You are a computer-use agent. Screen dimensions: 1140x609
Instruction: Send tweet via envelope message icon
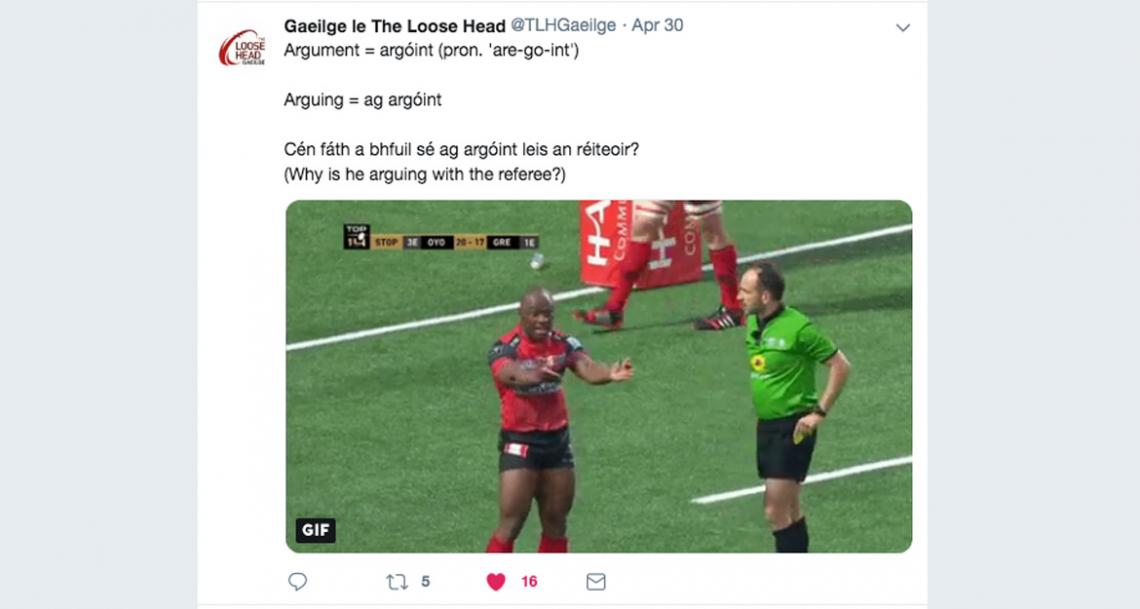595,581
